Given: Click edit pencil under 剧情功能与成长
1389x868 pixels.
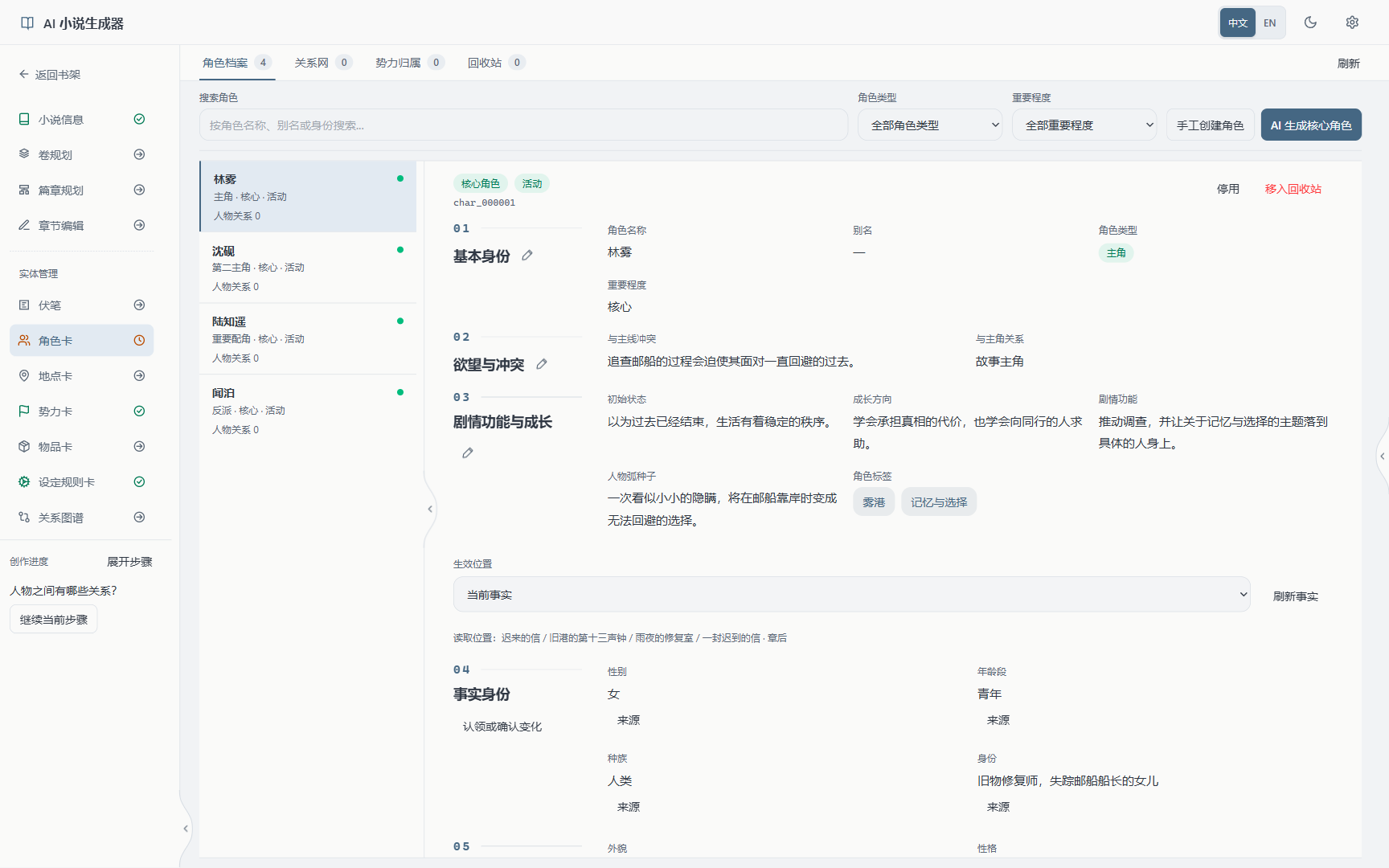Looking at the screenshot, I should [468, 453].
